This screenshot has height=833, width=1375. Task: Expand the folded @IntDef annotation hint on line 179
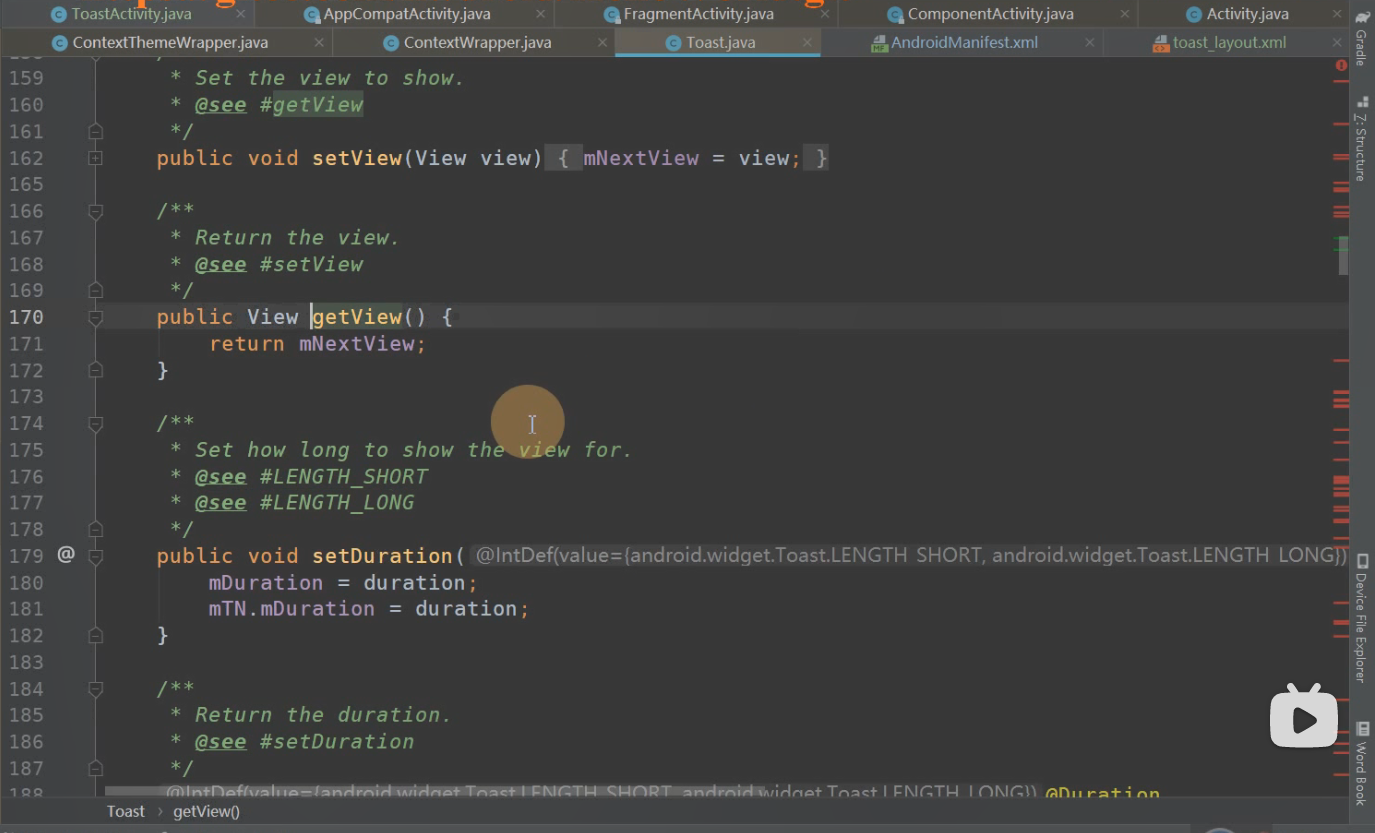tap(909, 555)
